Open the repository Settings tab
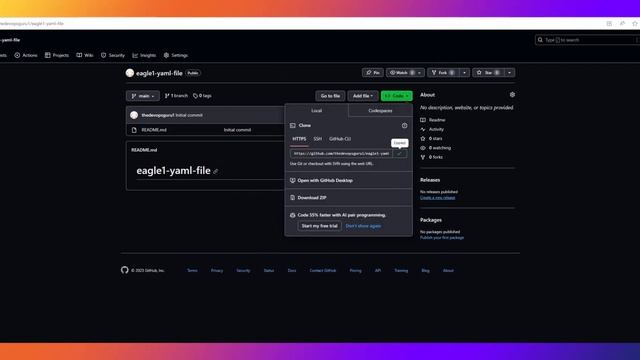 point(176,55)
